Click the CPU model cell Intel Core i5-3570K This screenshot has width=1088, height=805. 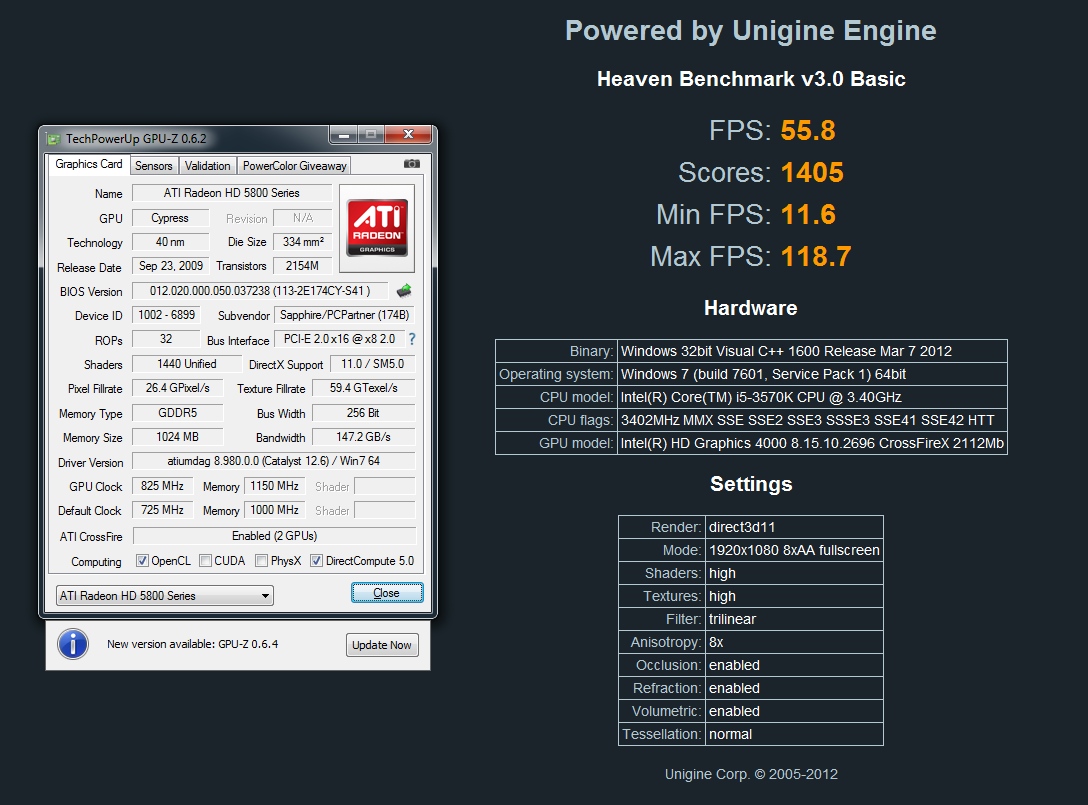tap(812, 397)
